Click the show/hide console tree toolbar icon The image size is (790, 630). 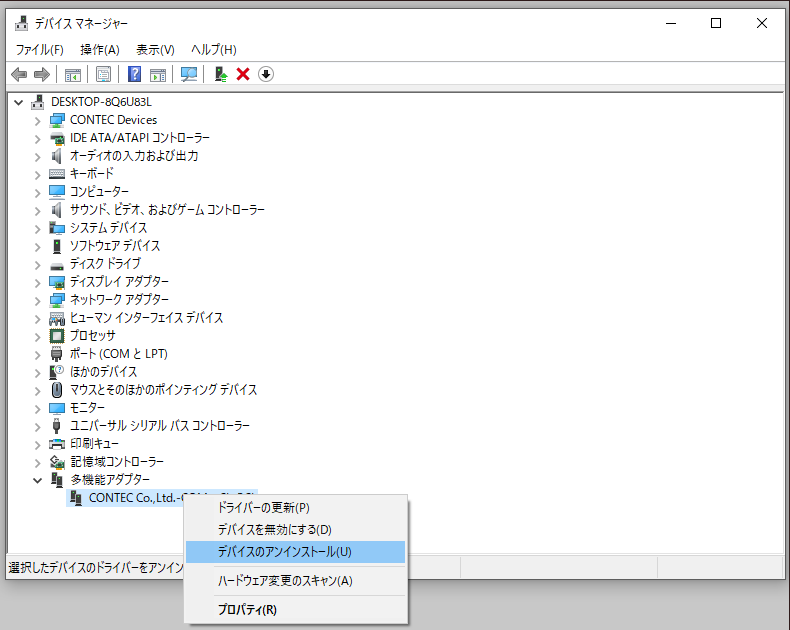click(x=72, y=75)
